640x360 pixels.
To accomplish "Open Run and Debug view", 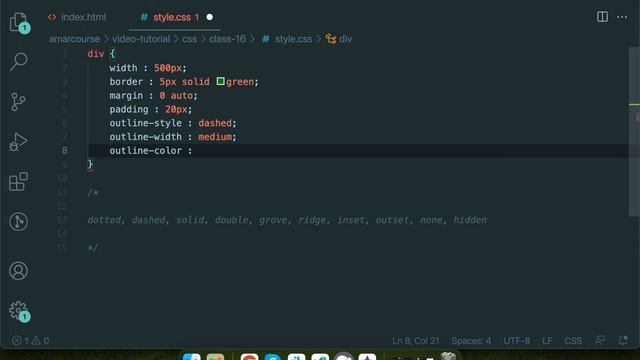I will (18, 142).
